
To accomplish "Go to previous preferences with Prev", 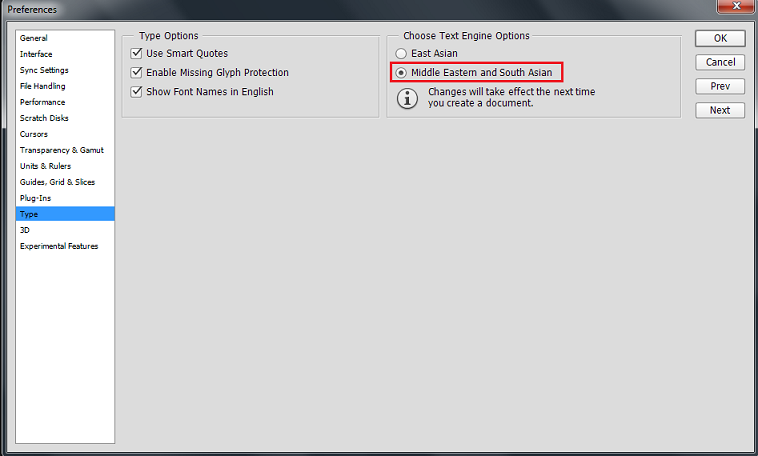I will (720, 86).
